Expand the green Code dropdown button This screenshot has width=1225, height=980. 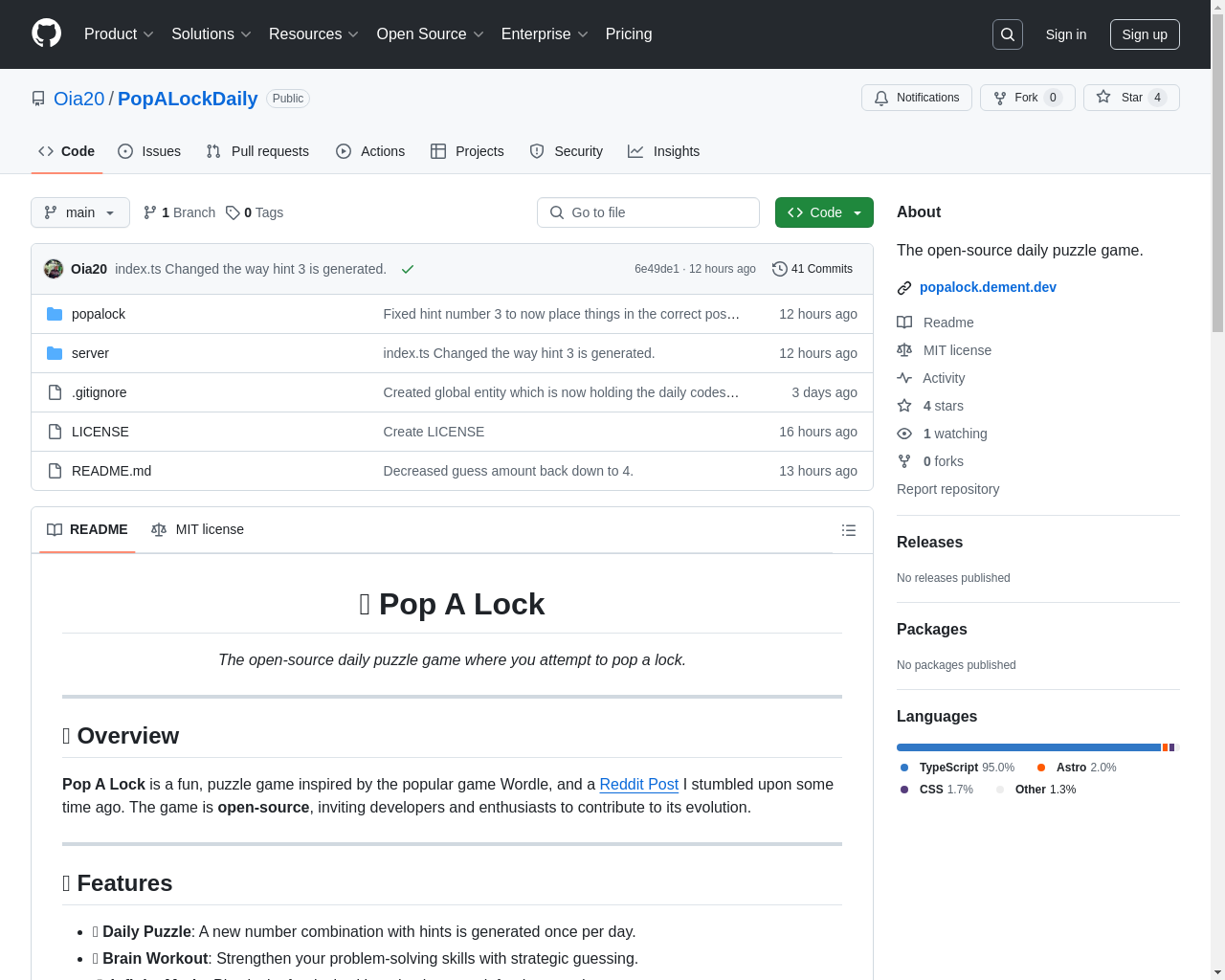[824, 212]
